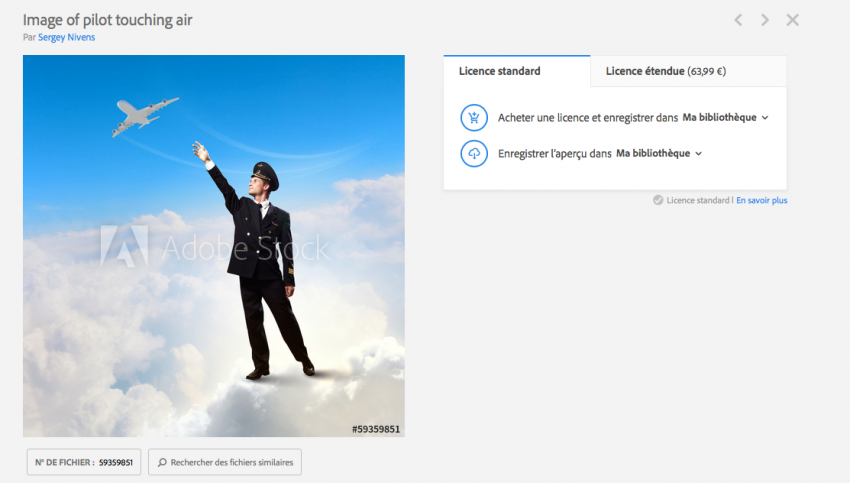Click the Licence standard checkmark icon
The image size is (850, 483).
click(658, 200)
